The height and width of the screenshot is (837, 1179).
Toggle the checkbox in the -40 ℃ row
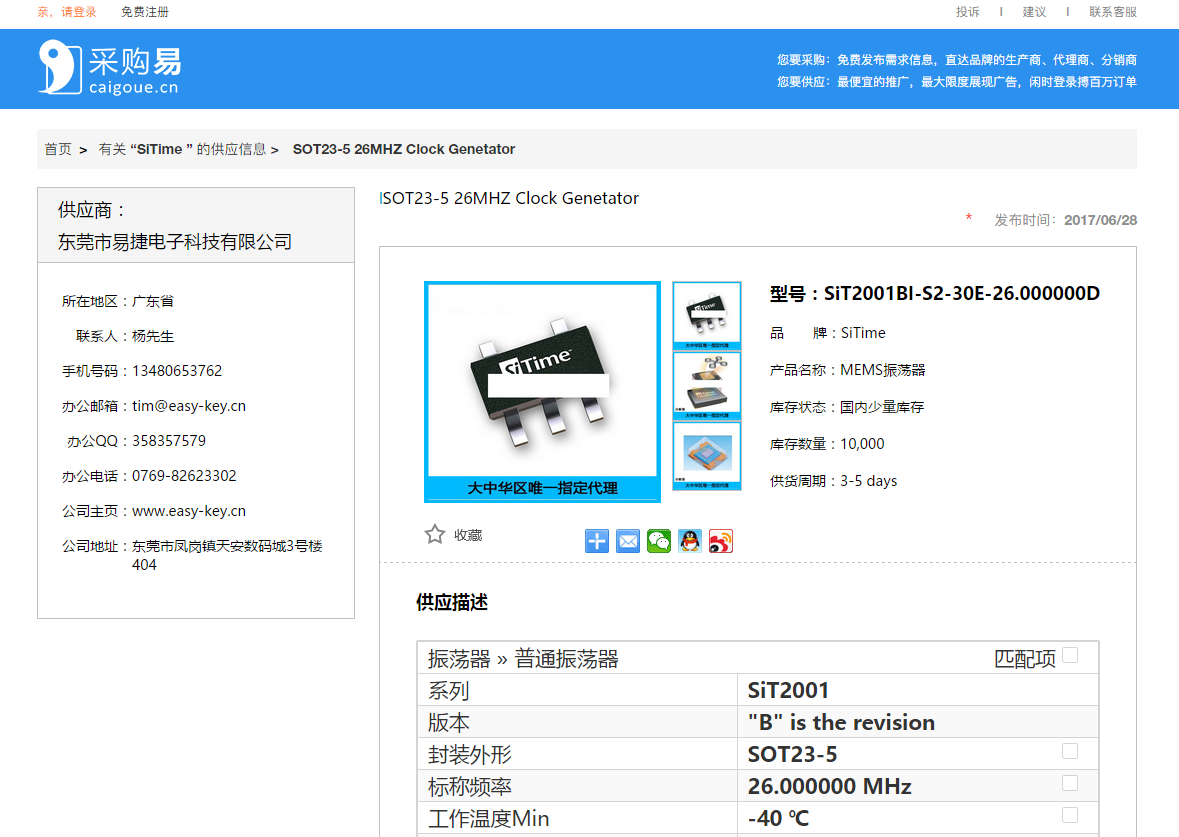click(1070, 815)
